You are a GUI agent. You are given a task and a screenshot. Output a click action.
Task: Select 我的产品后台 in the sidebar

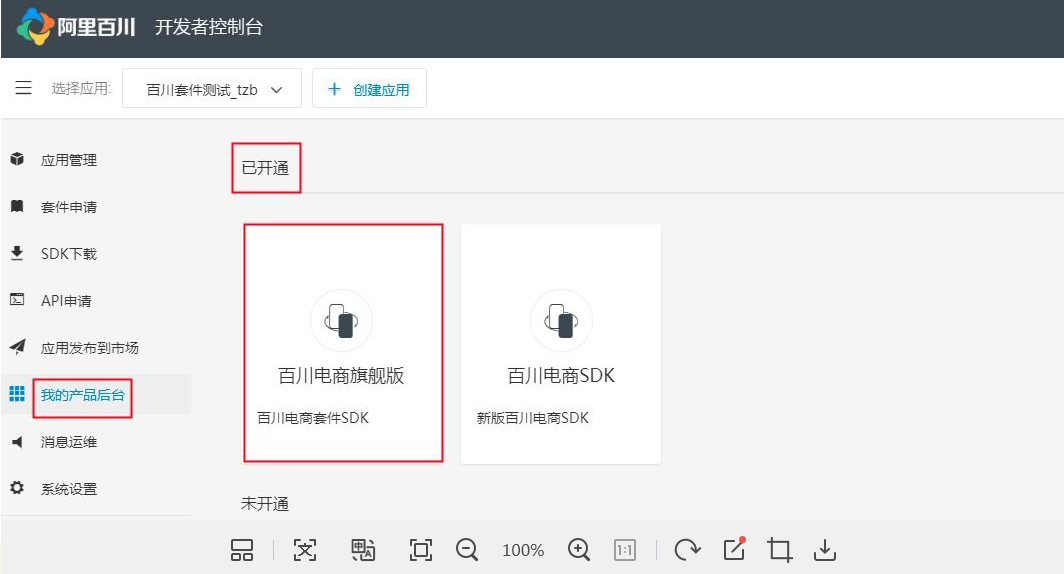82,395
